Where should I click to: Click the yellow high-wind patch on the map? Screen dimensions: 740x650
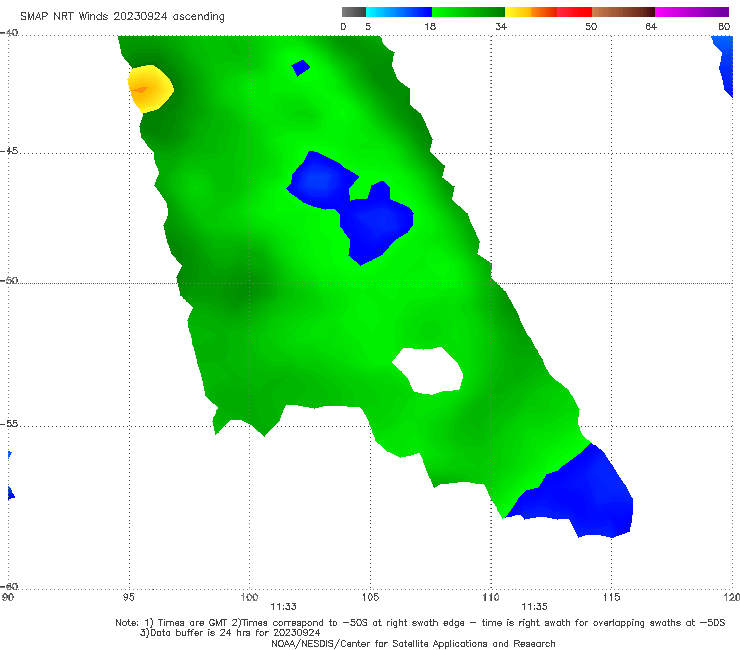coord(150,89)
